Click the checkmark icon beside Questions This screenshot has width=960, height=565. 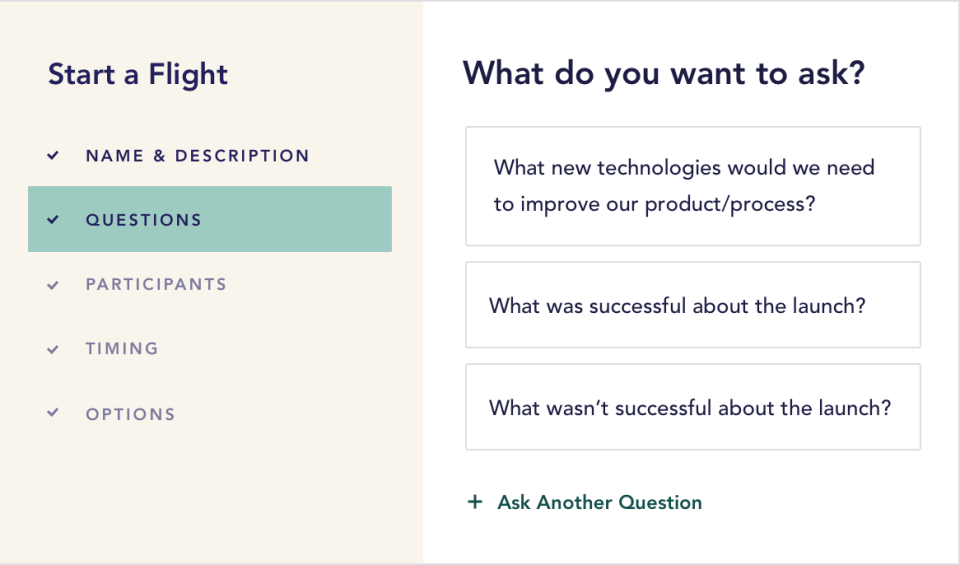[54, 220]
